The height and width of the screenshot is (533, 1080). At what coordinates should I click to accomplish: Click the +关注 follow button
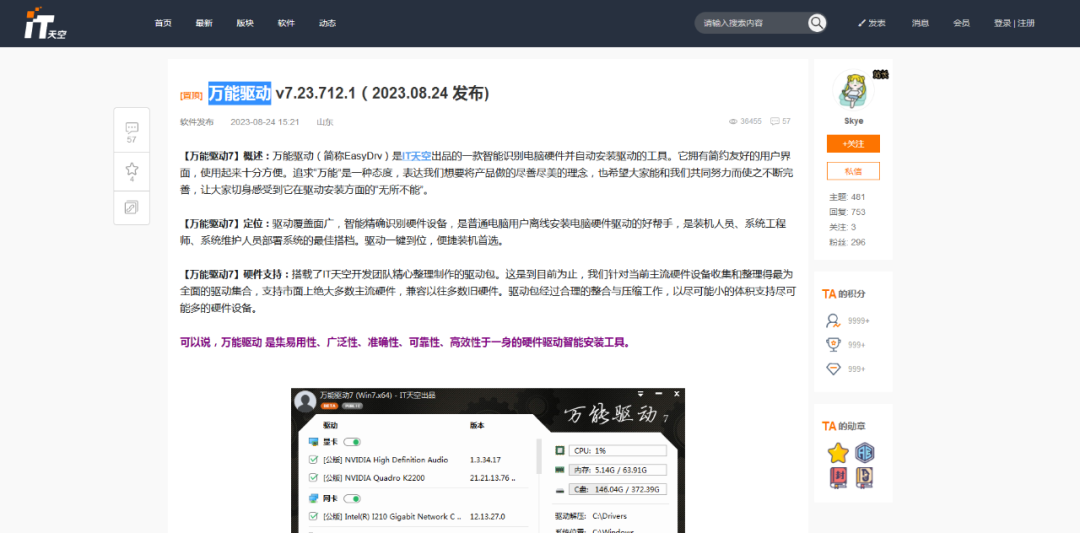(853, 144)
